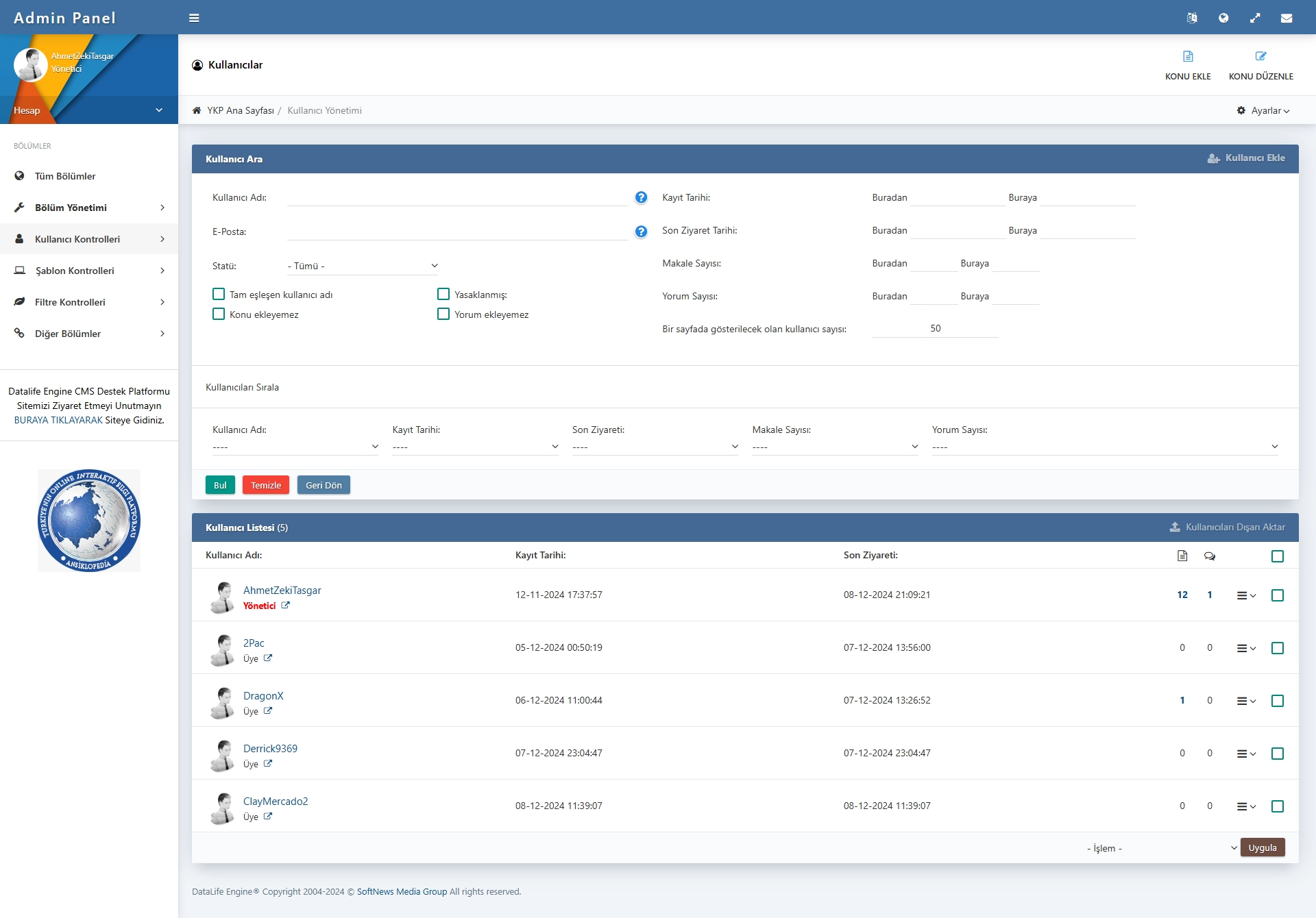
Task: Open AhmetZekiTasgar profile external link icon
Action: point(285,606)
